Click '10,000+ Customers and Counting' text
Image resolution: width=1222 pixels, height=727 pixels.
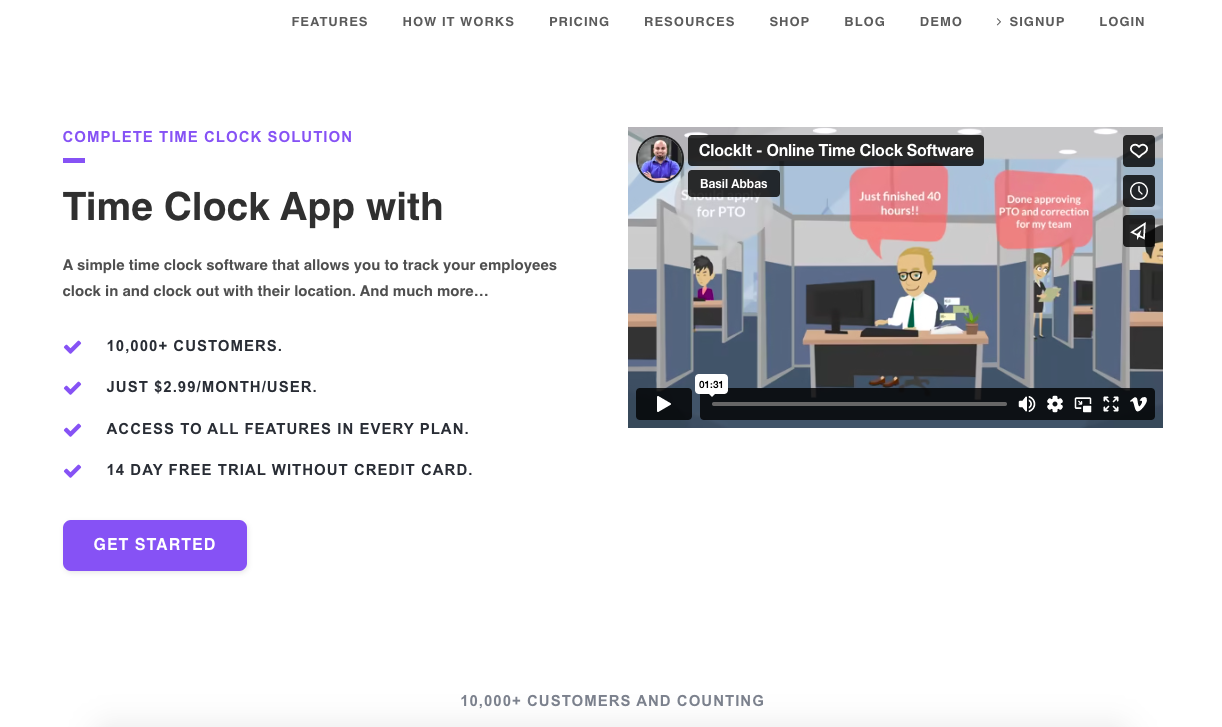612,701
